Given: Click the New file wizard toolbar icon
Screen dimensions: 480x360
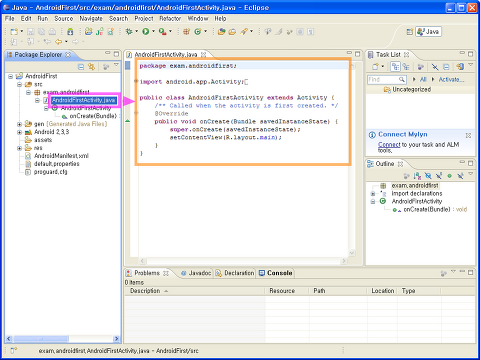Looking at the screenshot, I should pos(14,32).
